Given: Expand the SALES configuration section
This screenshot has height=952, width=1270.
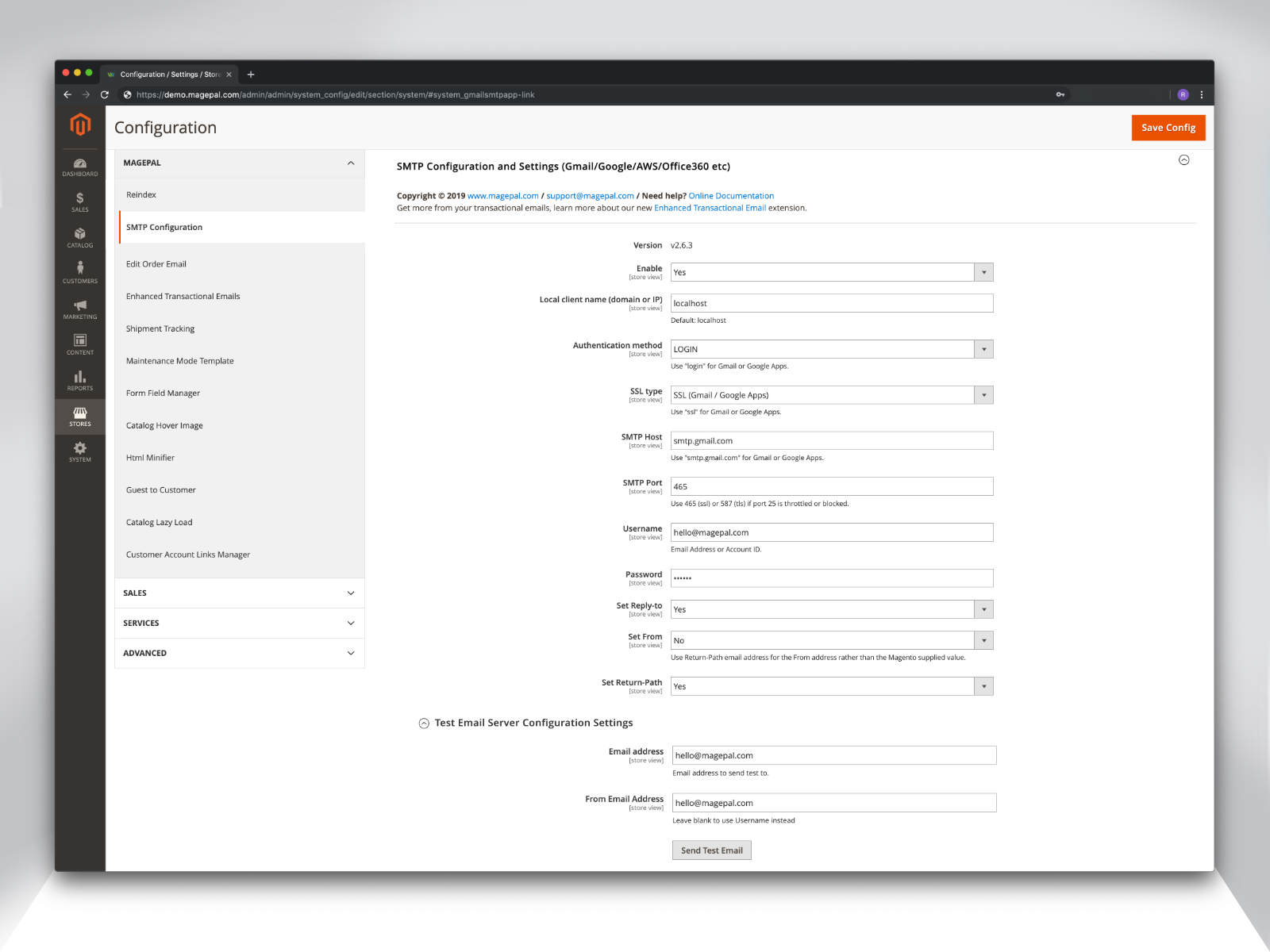Looking at the screenshot, I should [x=239, y=593].
